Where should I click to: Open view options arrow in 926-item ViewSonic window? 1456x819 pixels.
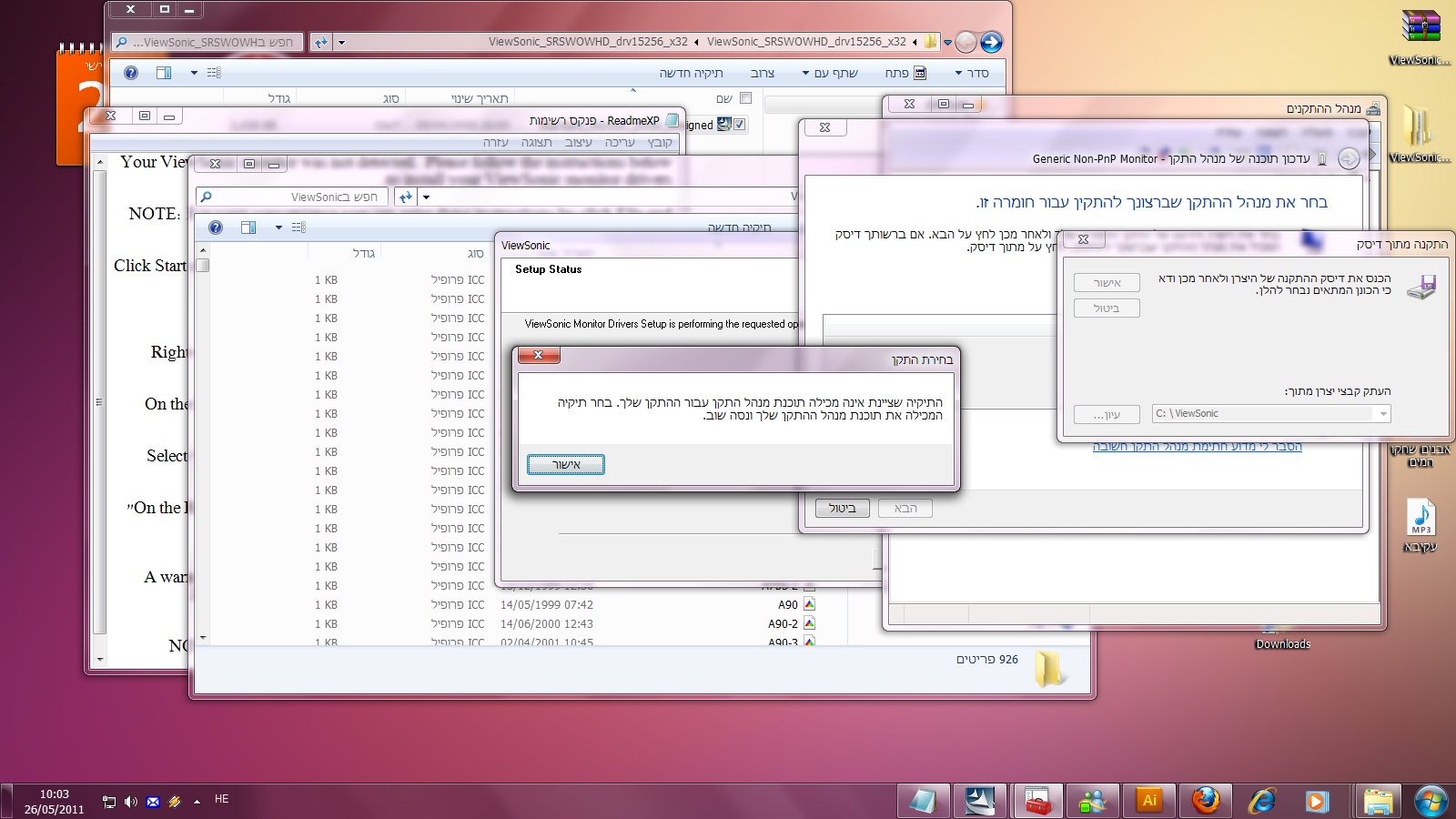(x=278, y=227)
